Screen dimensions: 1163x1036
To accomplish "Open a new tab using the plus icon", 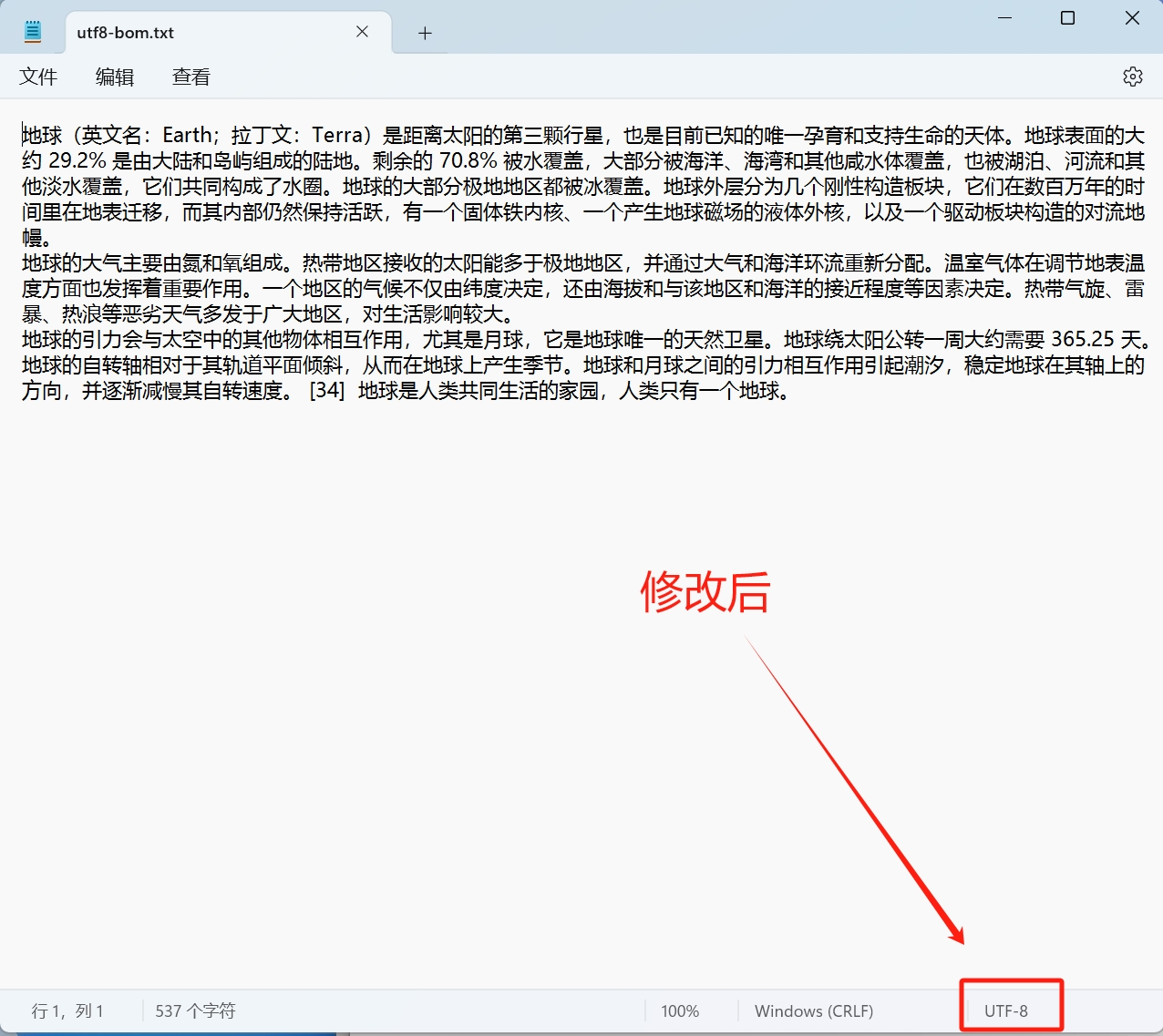I will click(424, 33).
